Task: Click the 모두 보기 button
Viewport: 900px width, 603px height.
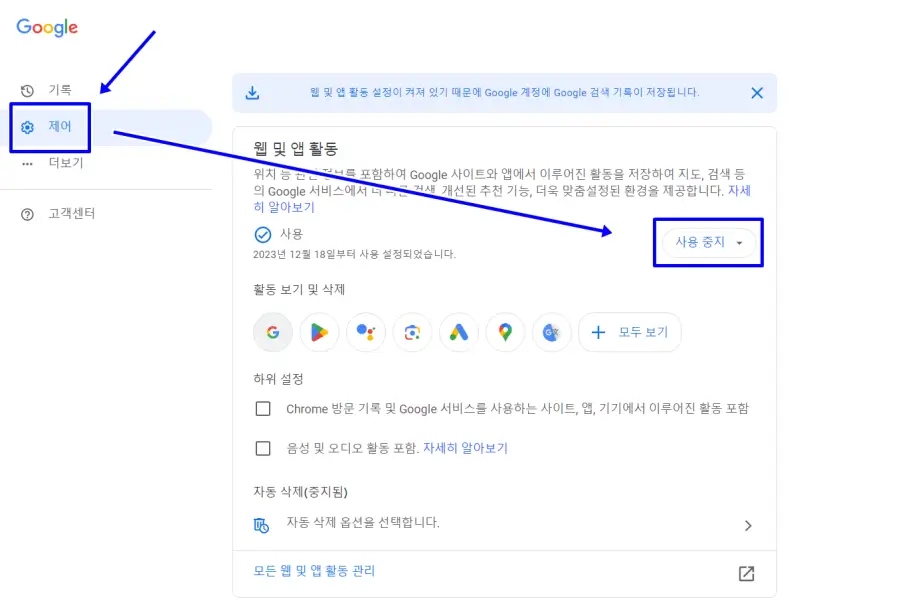Action: click(x=630, y=332)
